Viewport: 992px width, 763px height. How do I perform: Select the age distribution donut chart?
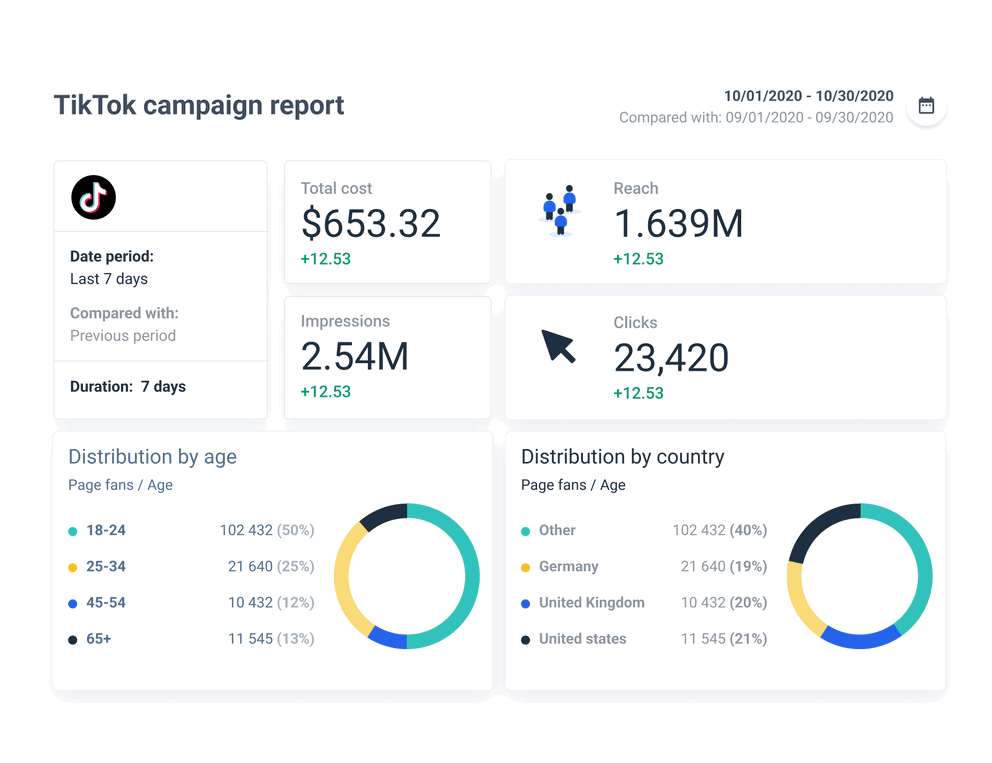click(408, 577)
